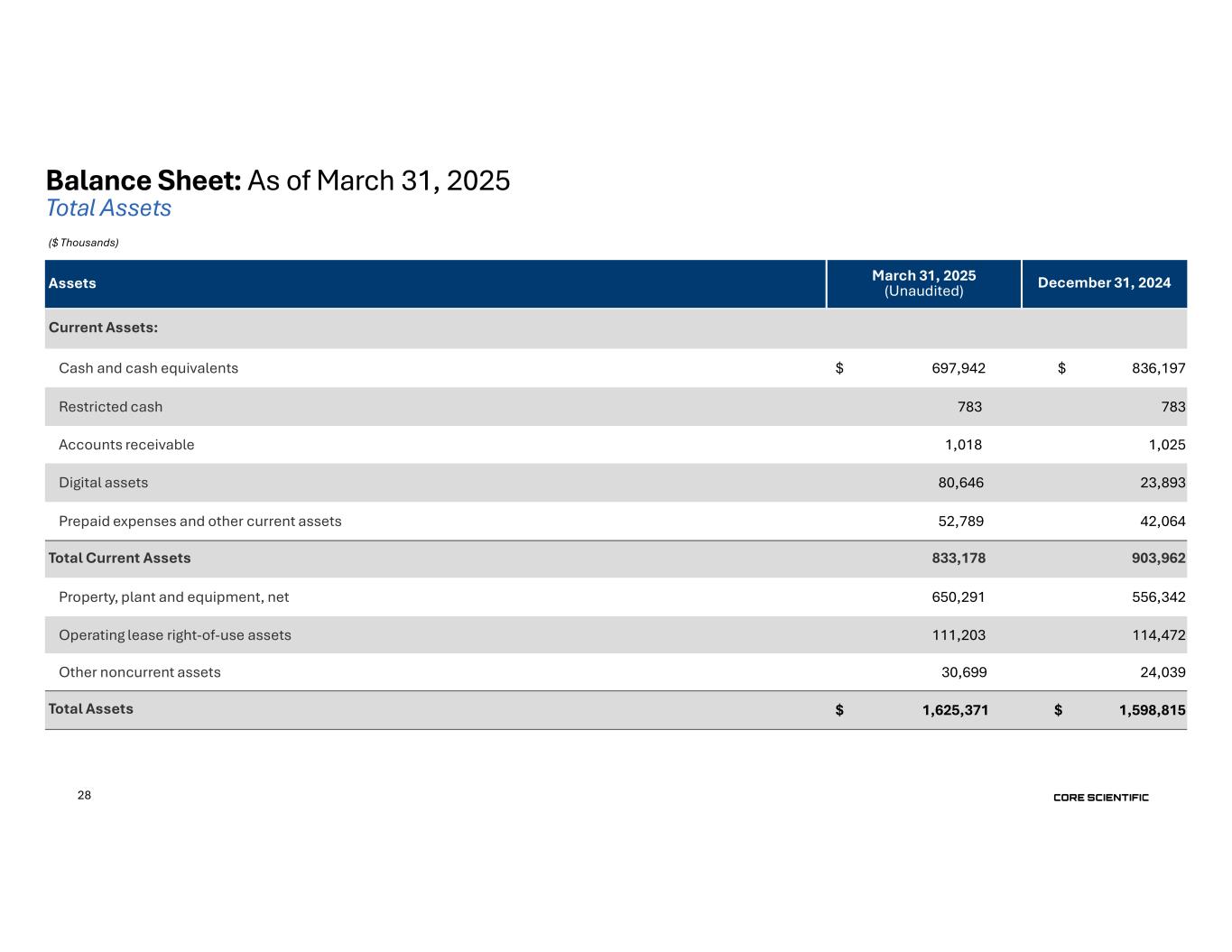Click the 1,625,371 total assets value
Image resolution: width=1232 pixels, height=952 pixels.
pos(955,710)
